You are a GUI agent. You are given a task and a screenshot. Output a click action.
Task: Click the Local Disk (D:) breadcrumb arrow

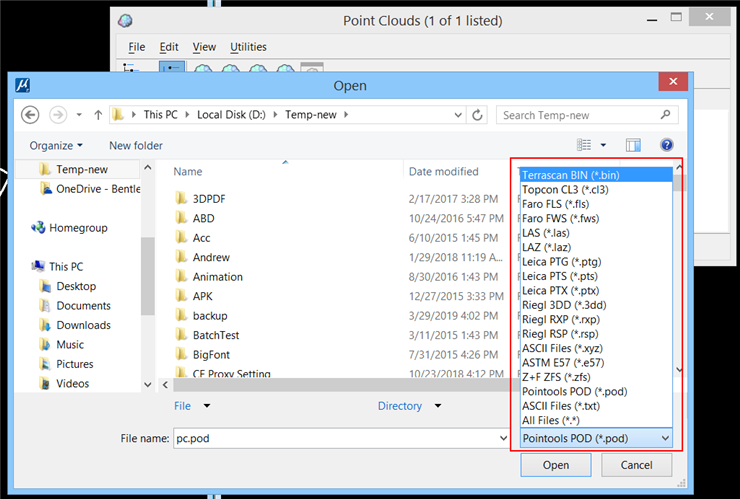click(276, 115)
